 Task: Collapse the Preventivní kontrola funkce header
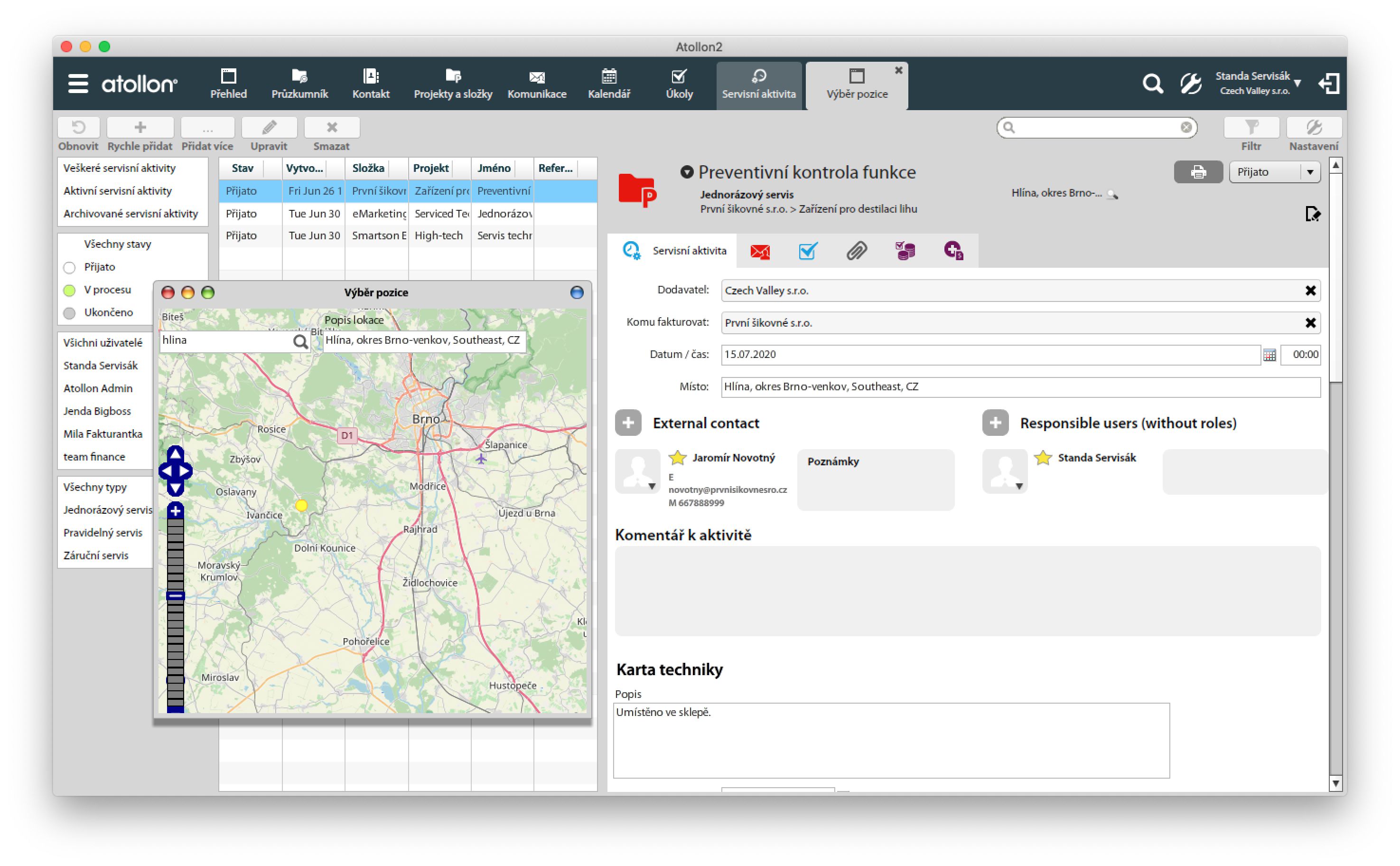coord(687,172)
